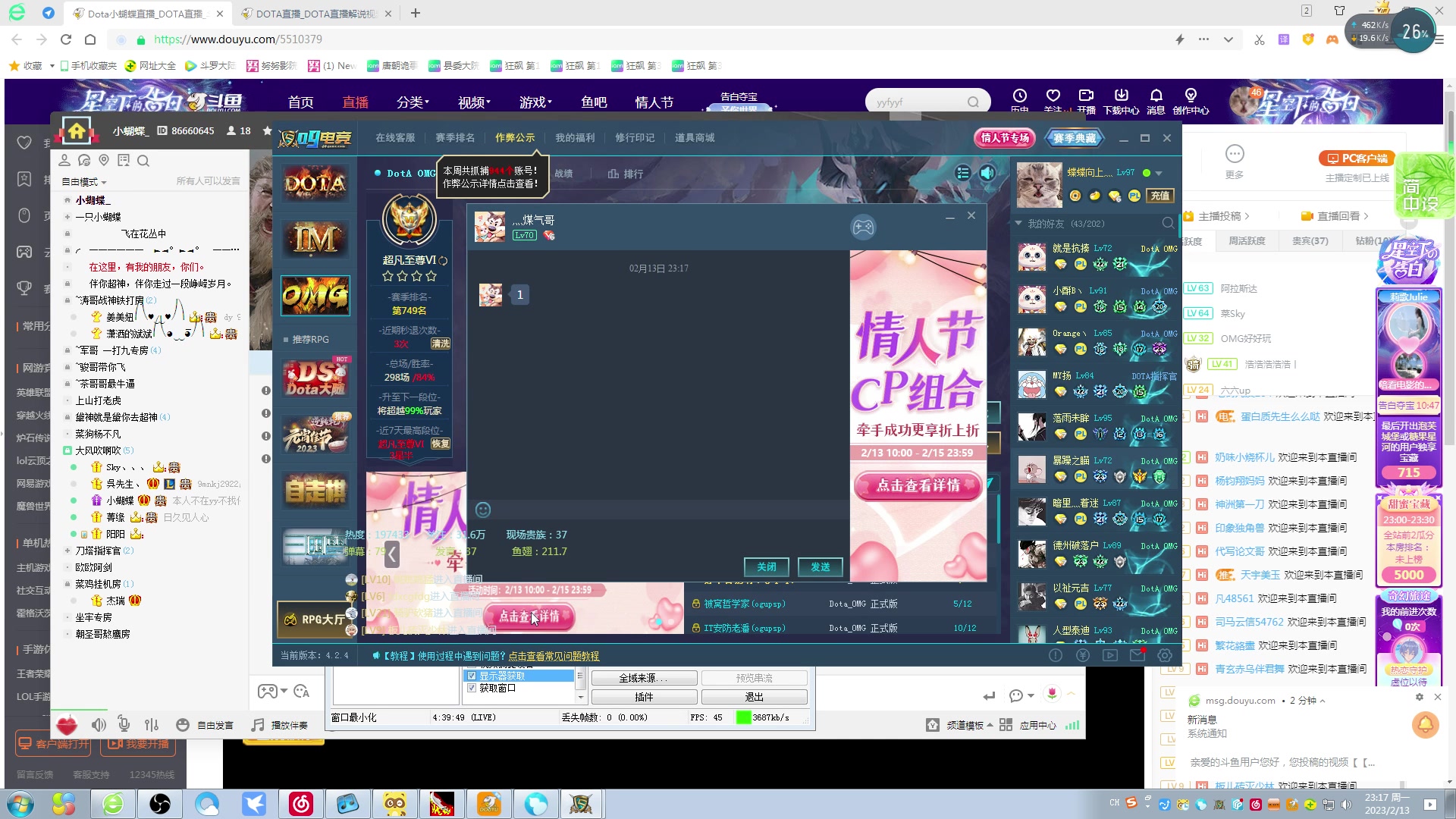Click the source list scrollbar down arrow
The width and height of the screenshot is (1456, 819).
pyautogui.click(x=580, y=698)
